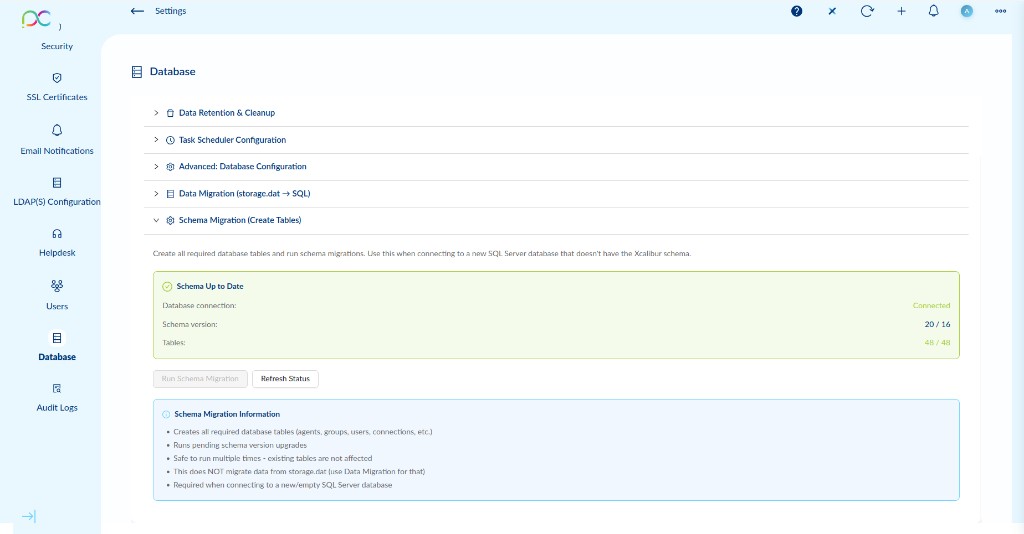Viewport: 1024px width, 534px height.
Task: Open the three-dots more options menu
Action: click(x=1000, y=11)
